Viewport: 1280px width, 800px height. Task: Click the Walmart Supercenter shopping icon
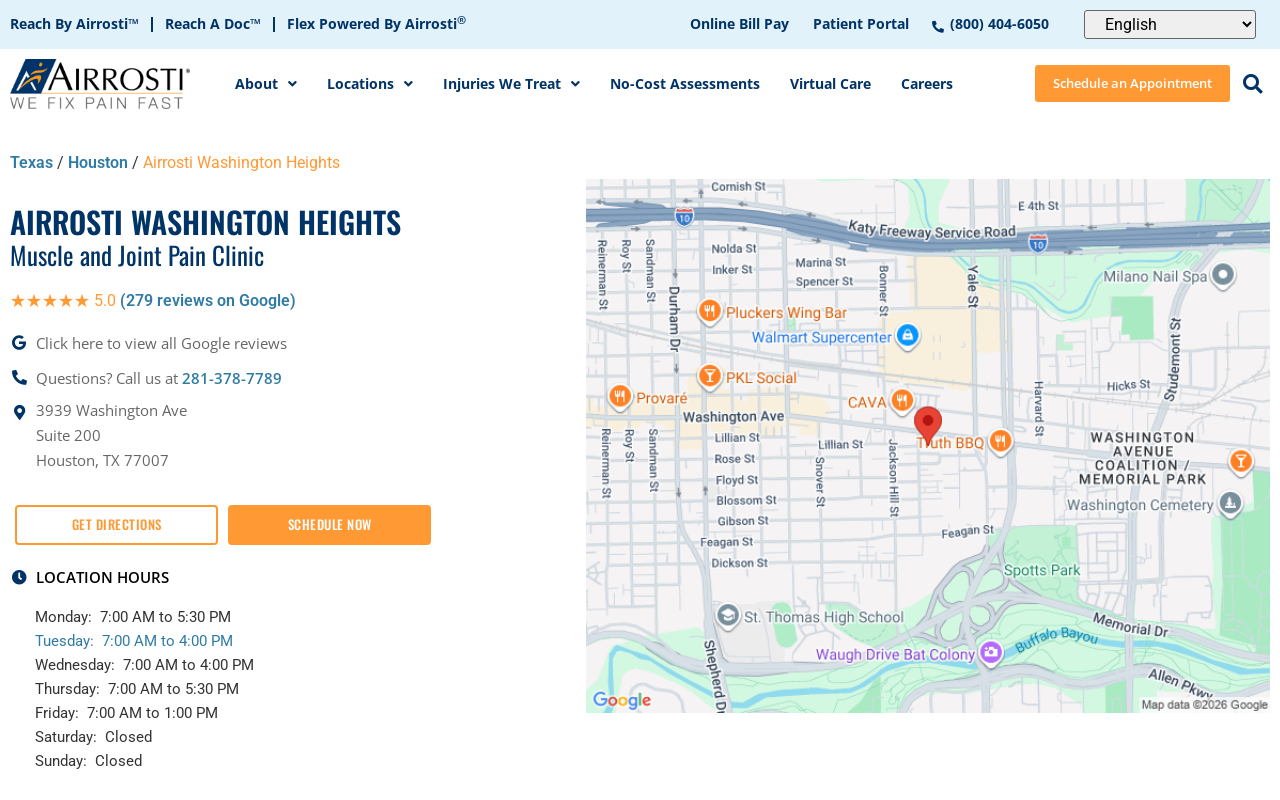(907, 336)
